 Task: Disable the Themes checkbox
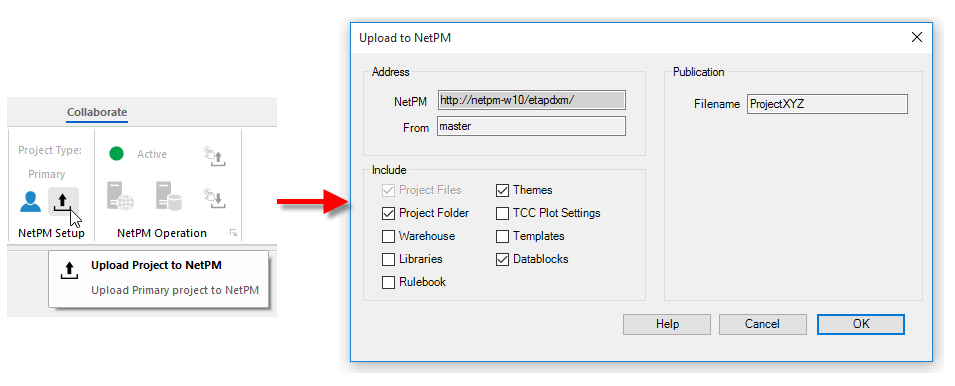[502, 191]
